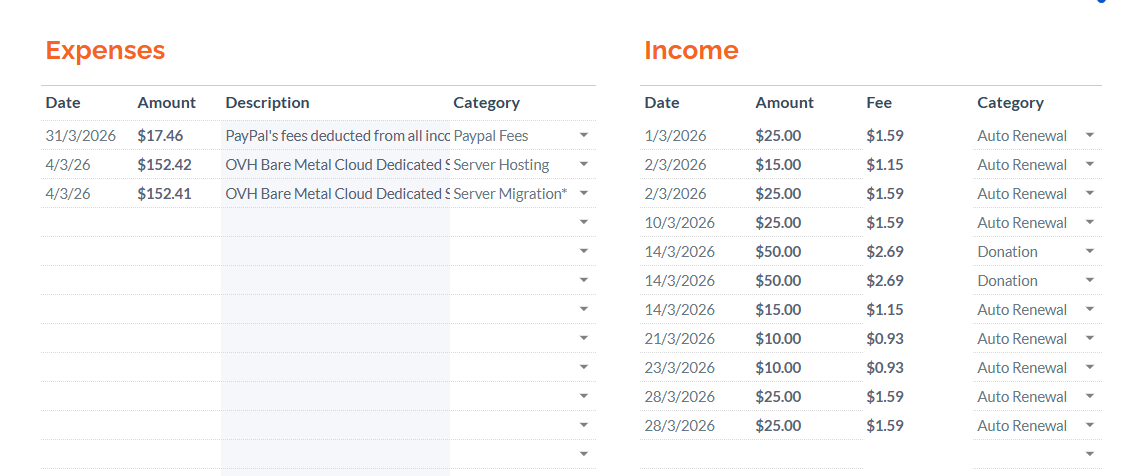
Task: Change category of the 23/3/2026 income row
Action: [1089, 367]
